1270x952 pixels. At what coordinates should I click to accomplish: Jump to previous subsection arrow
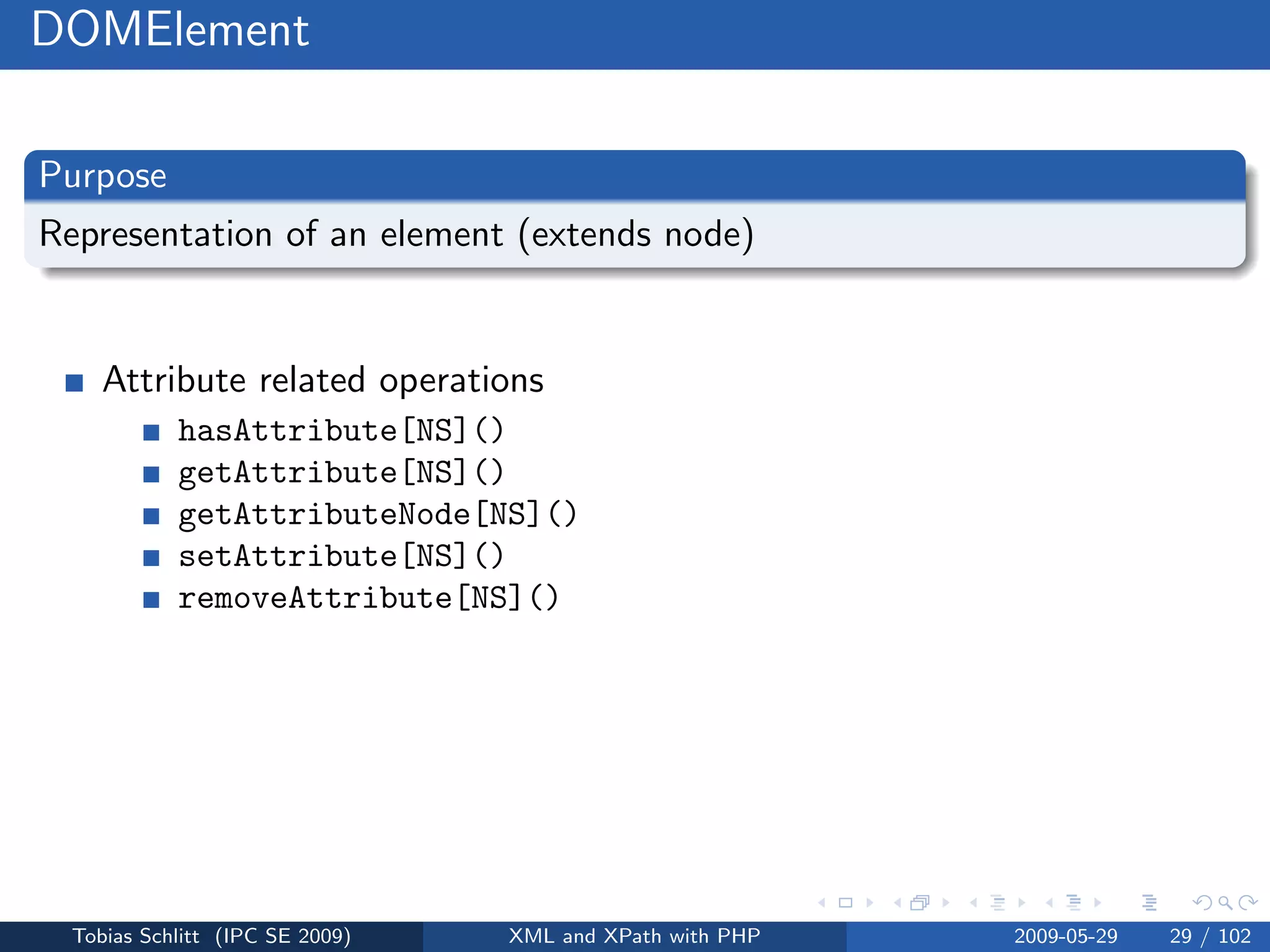974,903
